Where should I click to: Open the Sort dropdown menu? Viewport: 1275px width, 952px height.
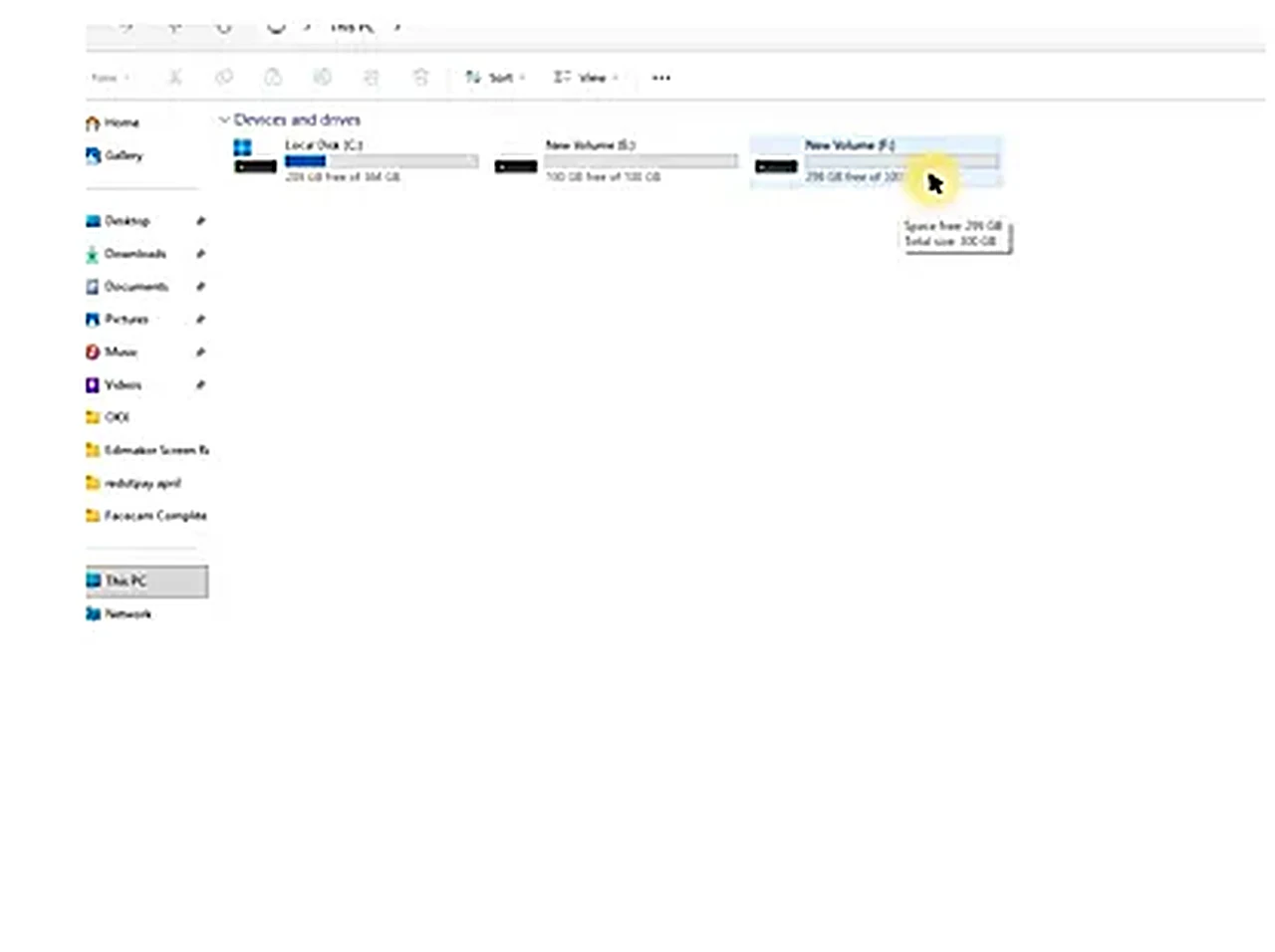(x=495, y=77)
